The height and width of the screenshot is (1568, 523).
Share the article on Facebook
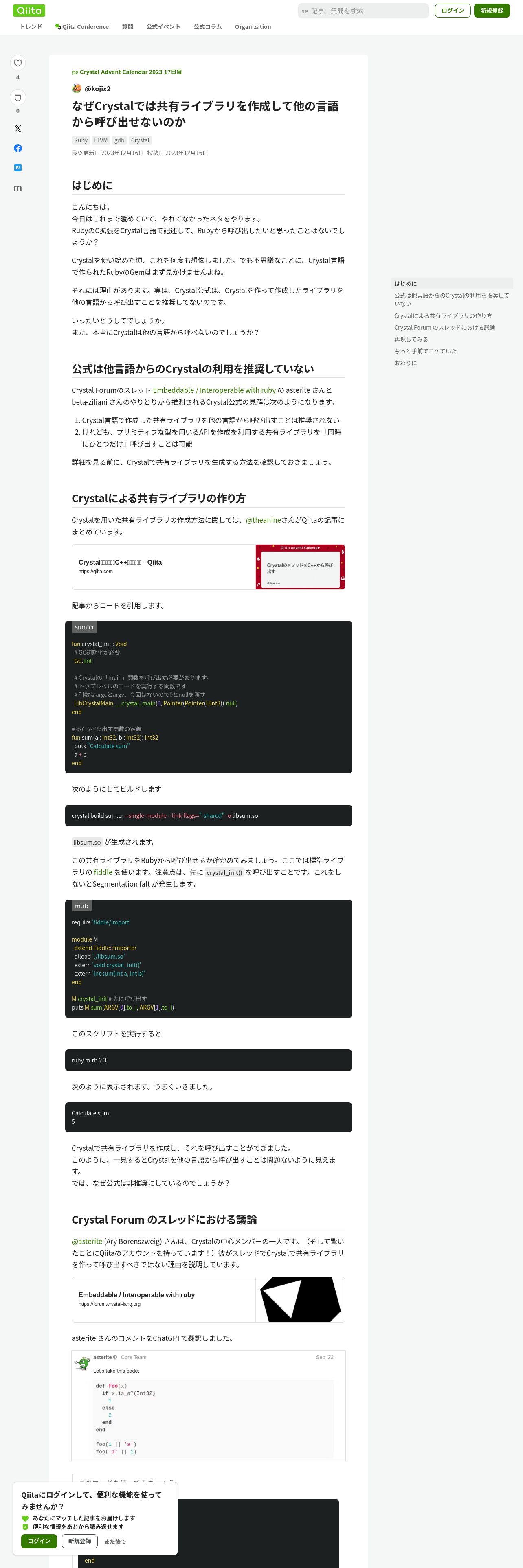point(18,148)
